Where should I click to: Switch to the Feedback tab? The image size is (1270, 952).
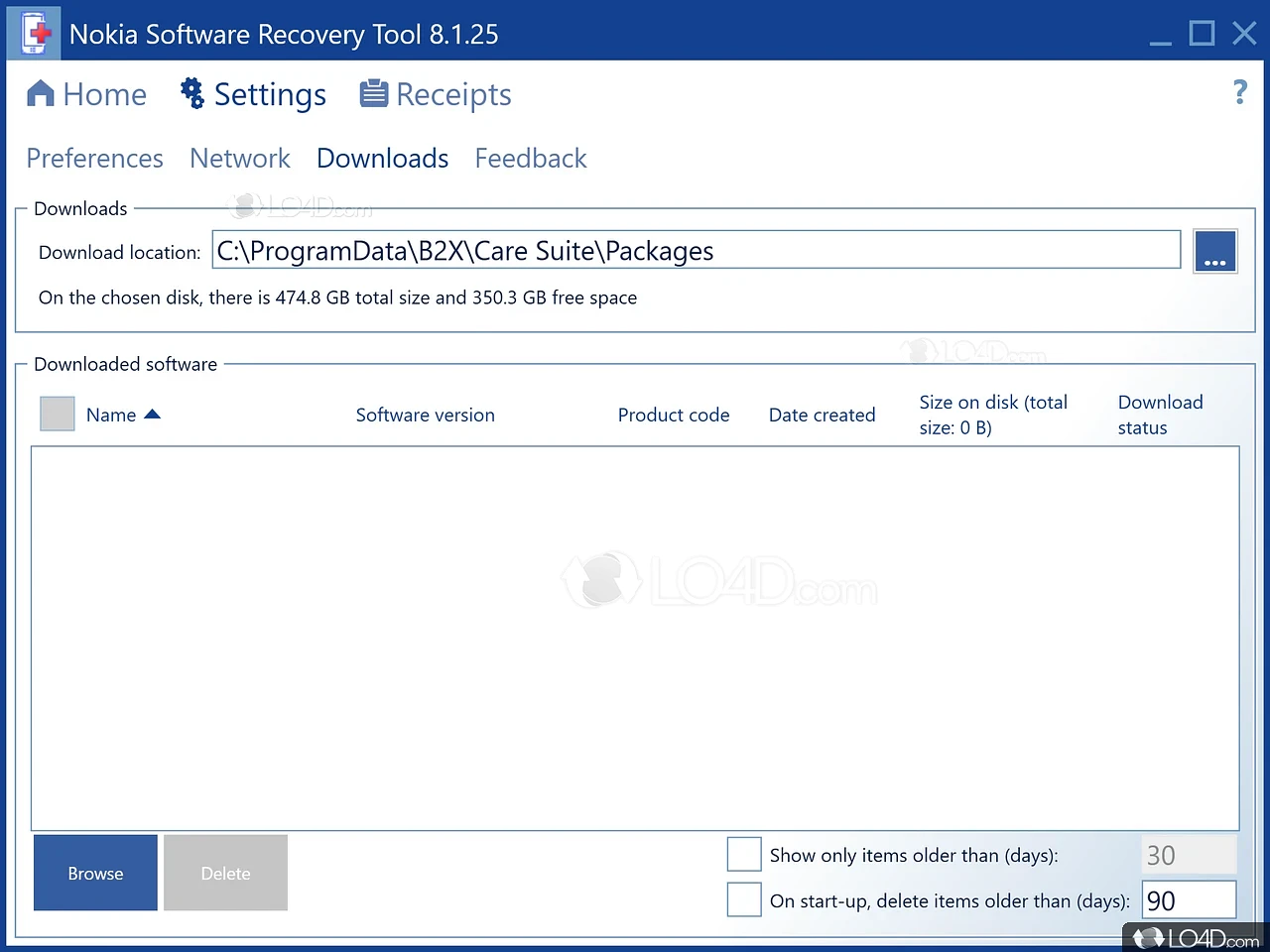[x=531, y=159]
